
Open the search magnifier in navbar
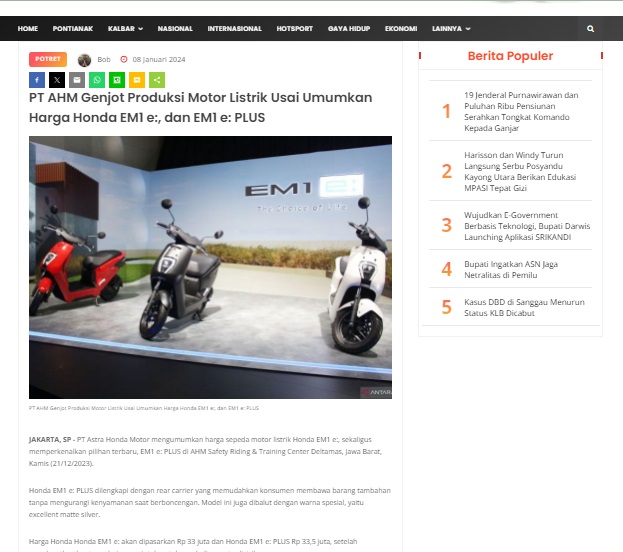[590, 29]
